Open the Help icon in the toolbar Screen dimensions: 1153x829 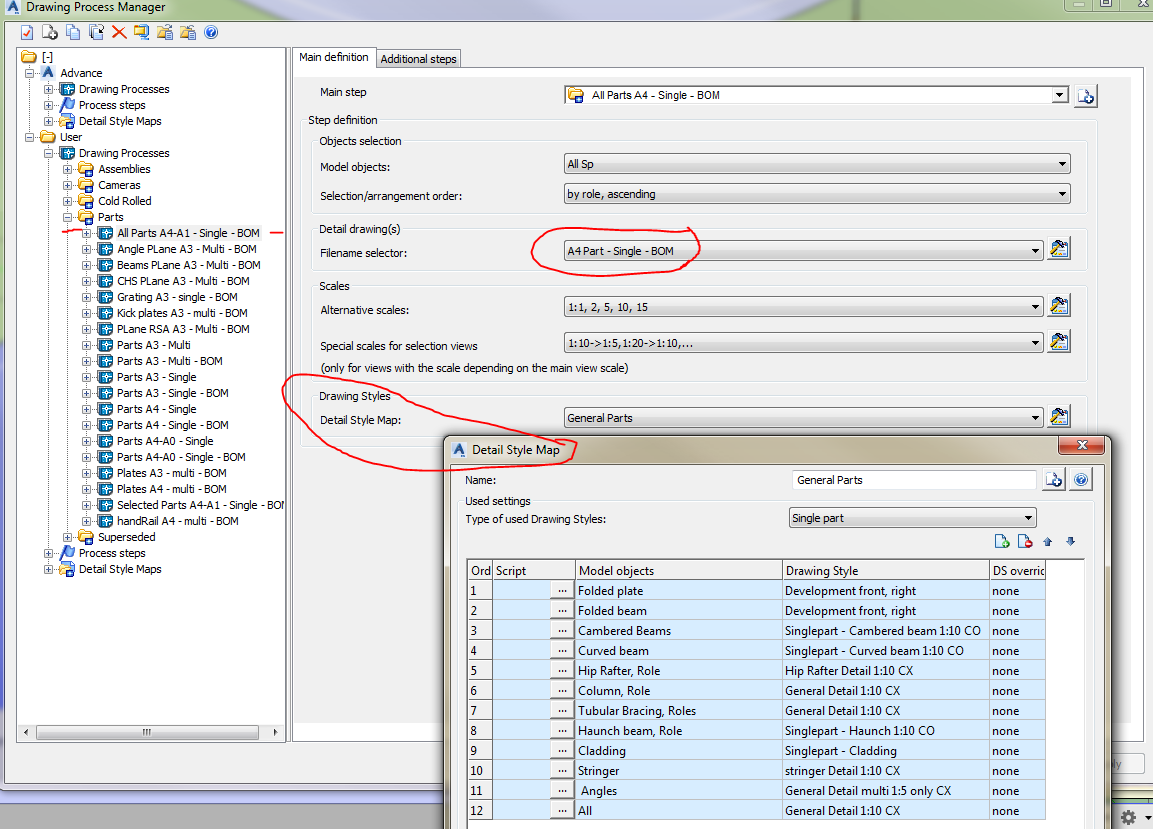pos(212,32)
